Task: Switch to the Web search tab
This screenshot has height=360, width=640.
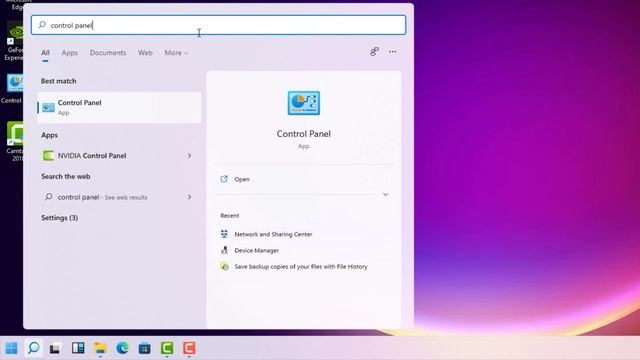Action: click(145, 53)
